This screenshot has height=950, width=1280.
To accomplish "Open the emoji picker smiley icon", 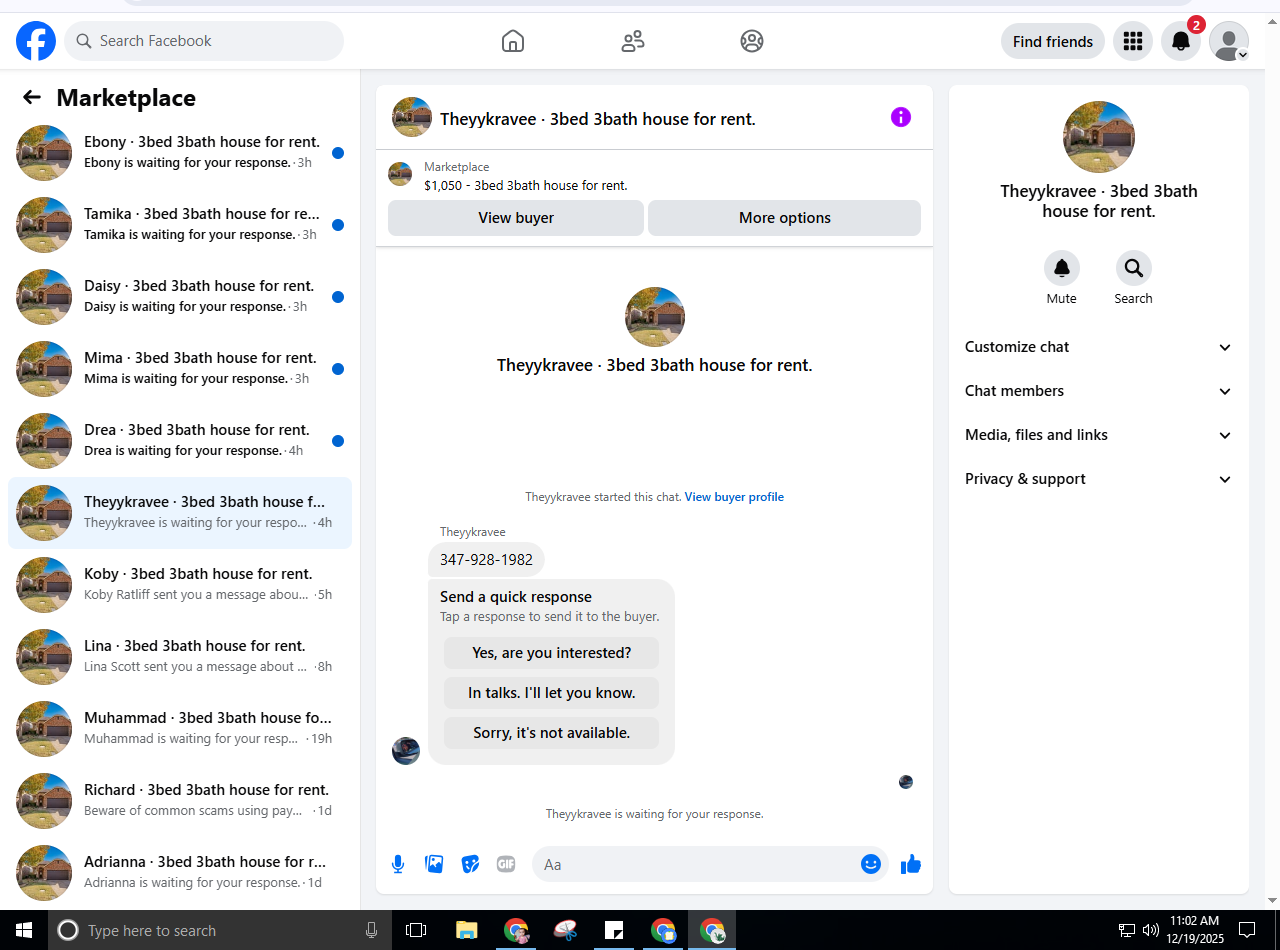I will click(871, 864).
